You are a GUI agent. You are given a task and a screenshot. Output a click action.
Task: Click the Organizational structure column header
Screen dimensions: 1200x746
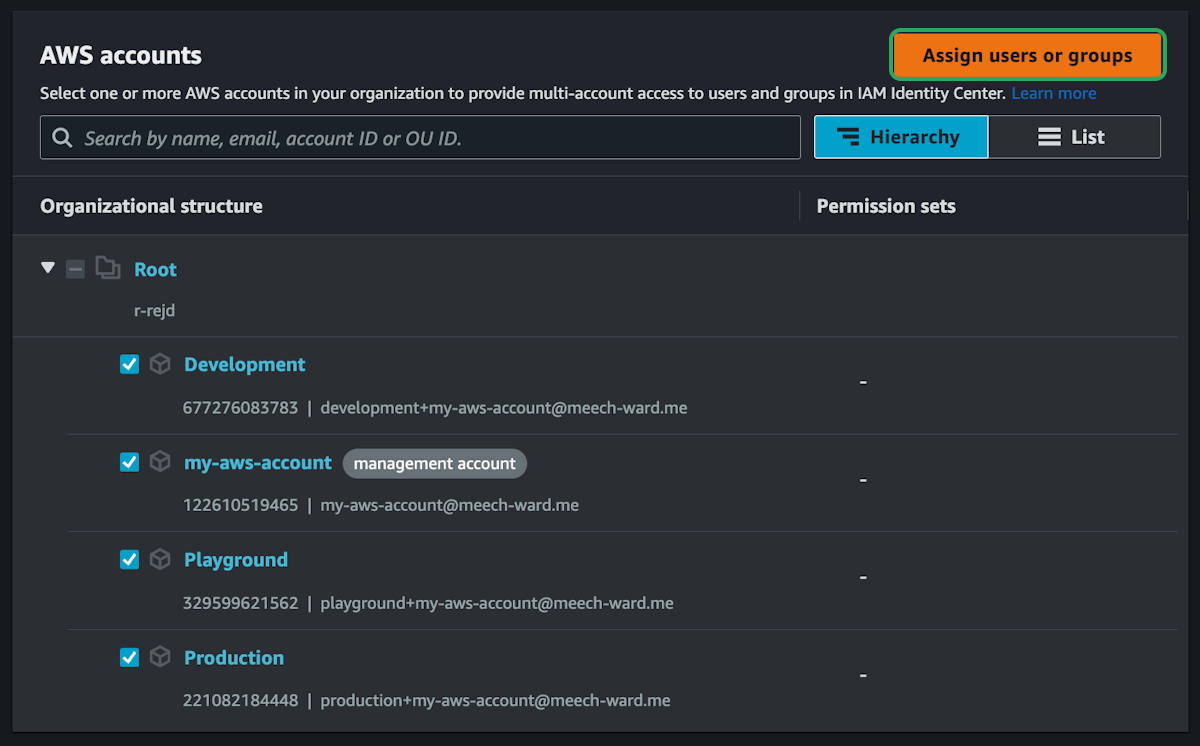coord(151,206)
